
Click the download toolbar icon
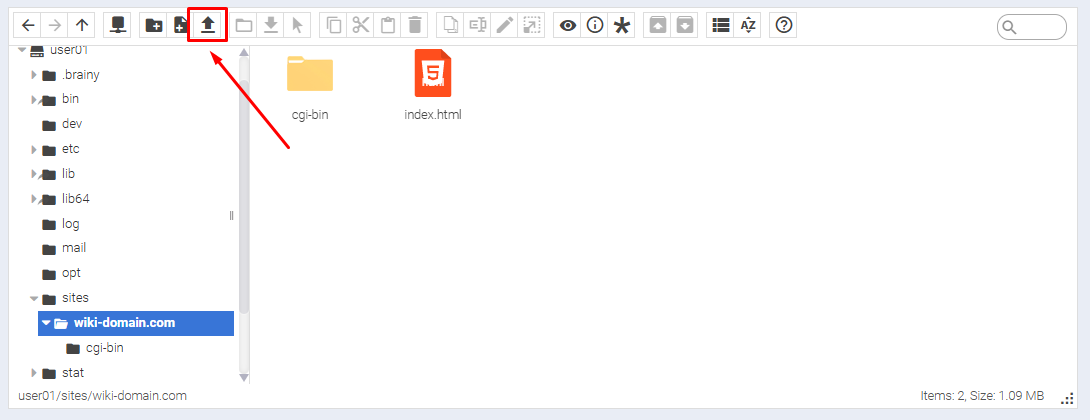click(270, 26)
